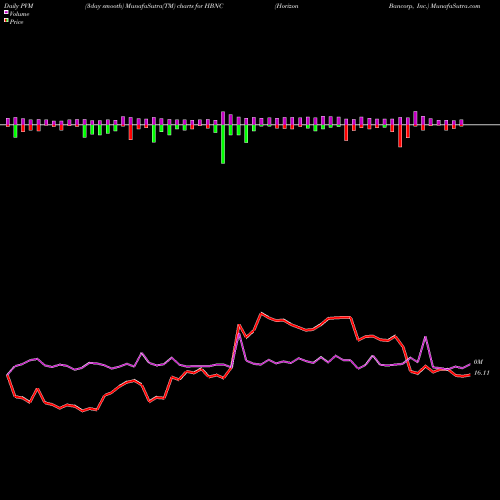This screenshot has width=500, height=500.
Task: Click the 'Bancorp, Inc.) MunafaSutra.com' text
Action: point(434,6)
